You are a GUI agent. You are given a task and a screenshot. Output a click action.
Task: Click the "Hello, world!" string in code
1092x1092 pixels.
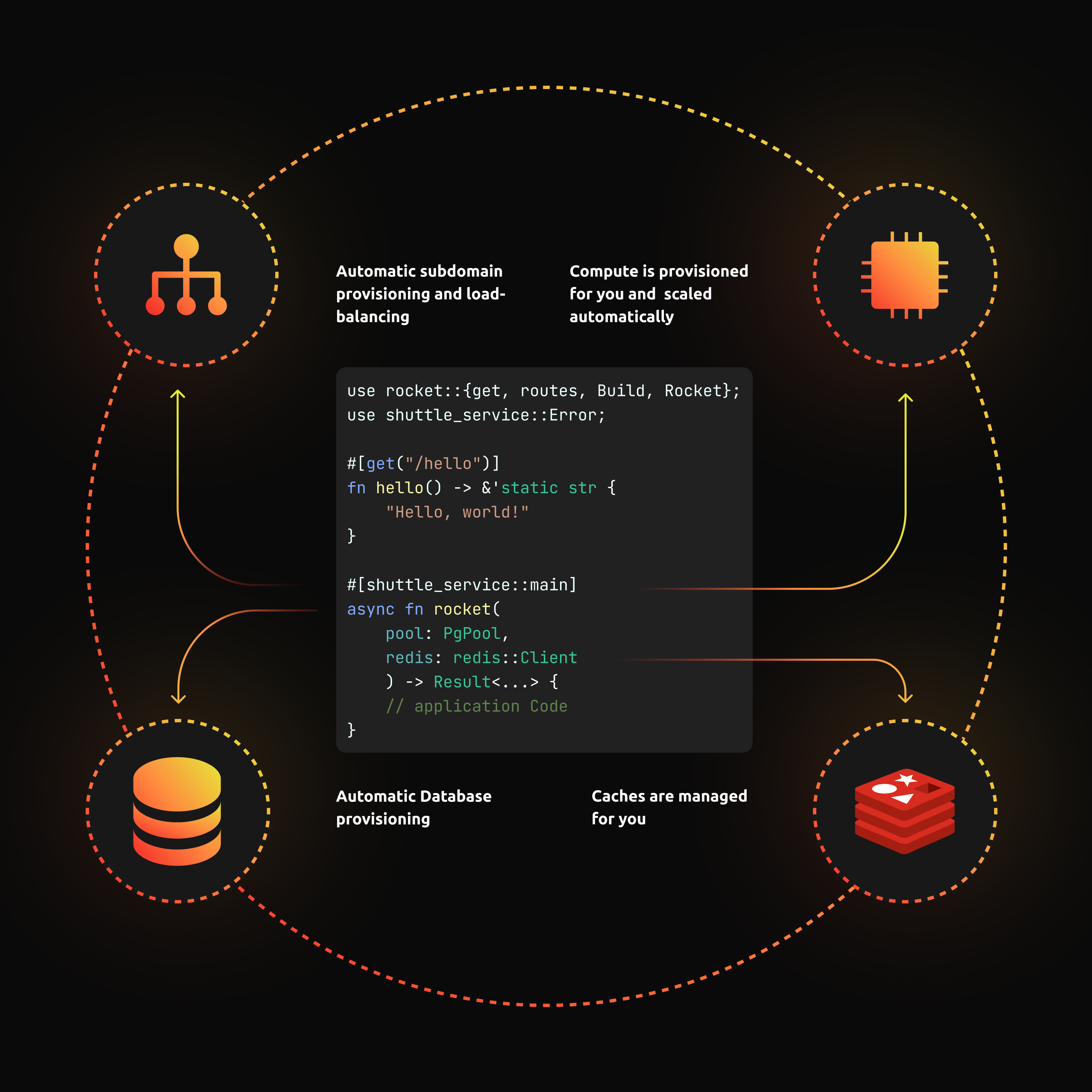(457, 512)
